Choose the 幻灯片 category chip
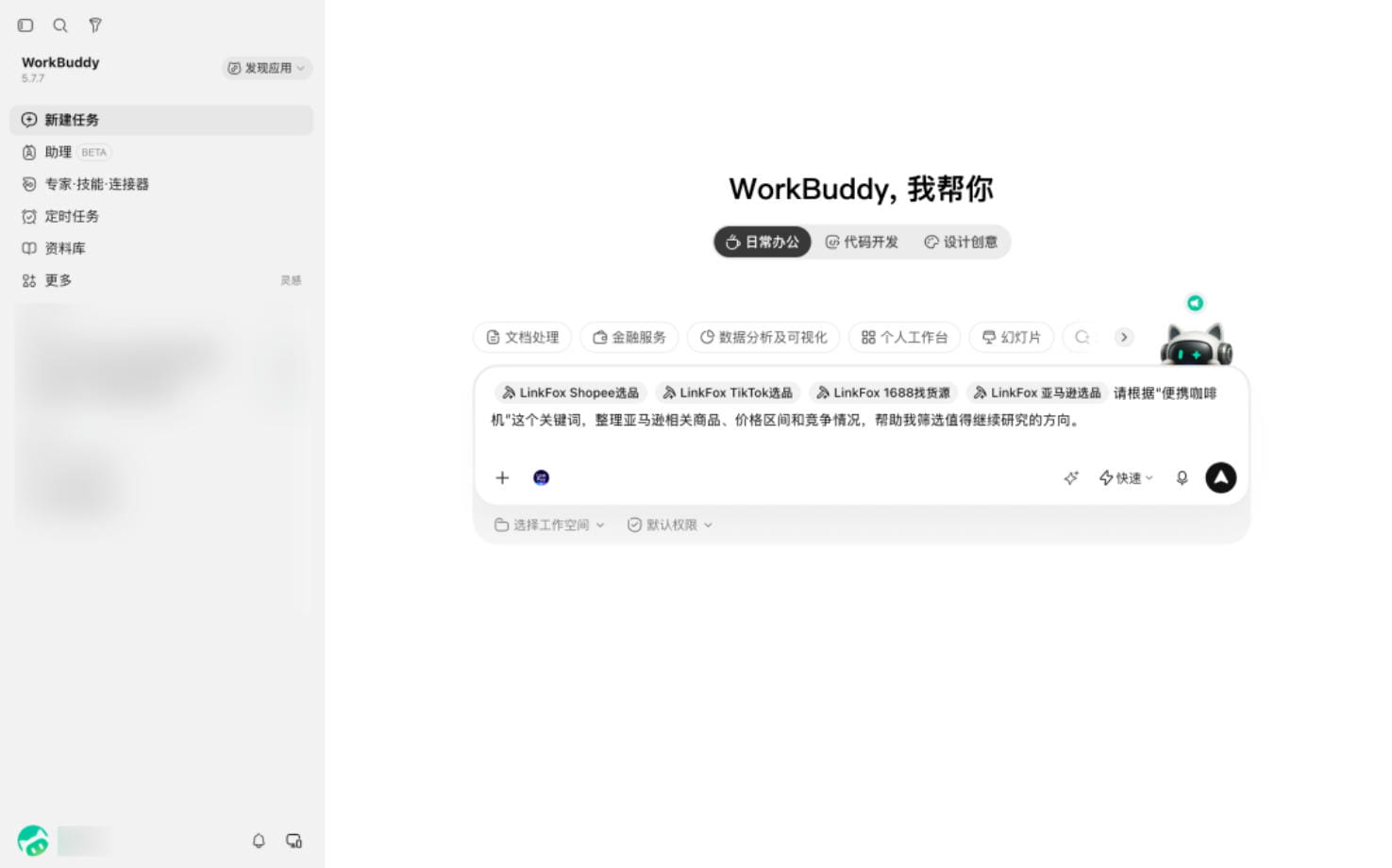 [x=1012, y=337]
